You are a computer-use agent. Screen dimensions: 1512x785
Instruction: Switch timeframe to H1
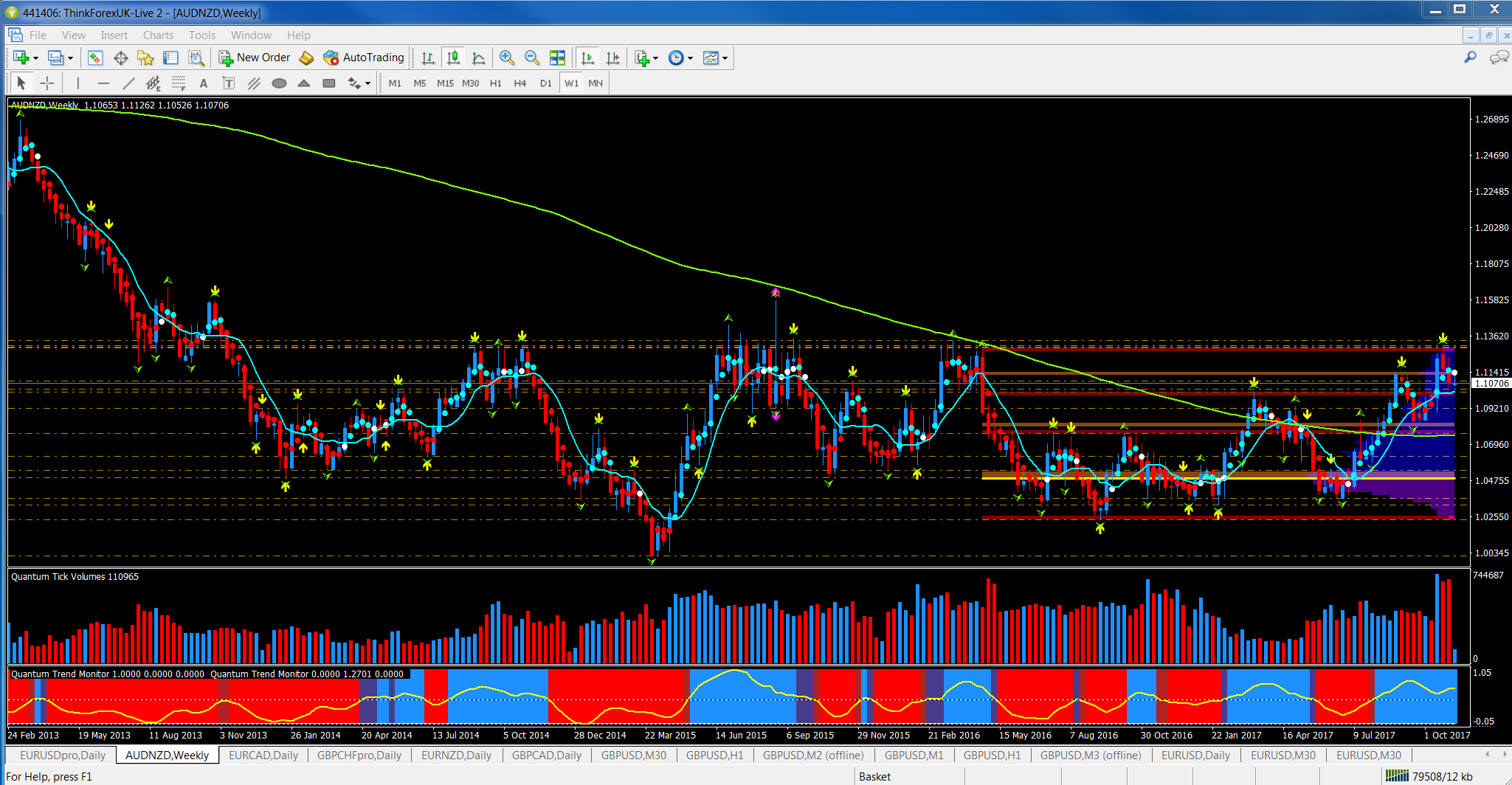[x=496, y=83]
